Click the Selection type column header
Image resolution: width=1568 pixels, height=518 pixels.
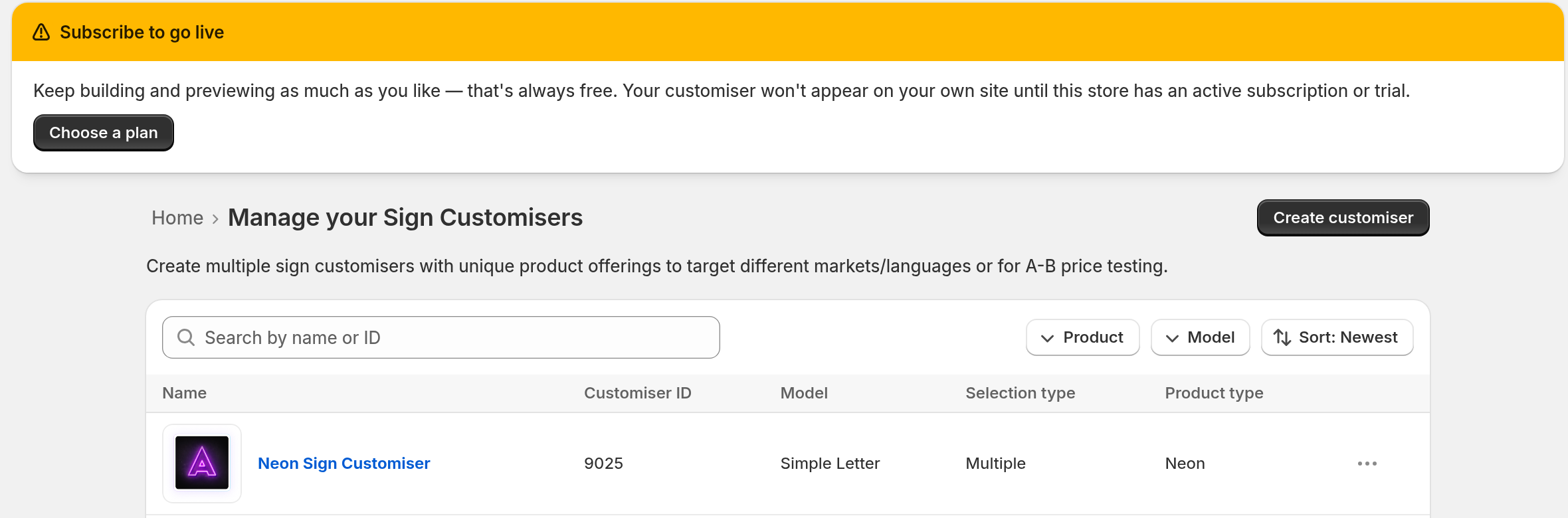pos(1021,393)
